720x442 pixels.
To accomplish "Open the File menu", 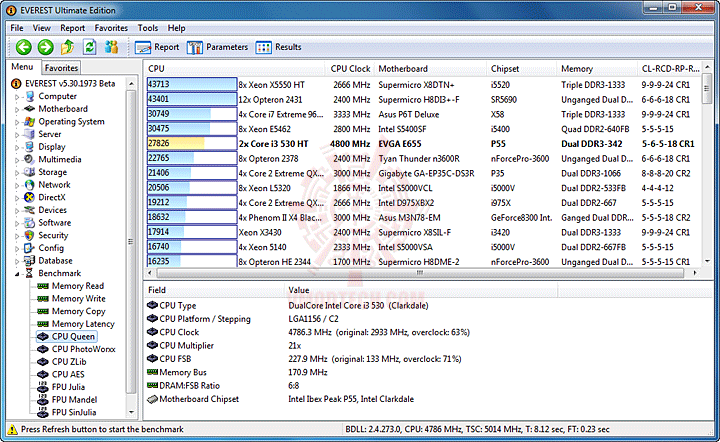I will coord(17,28).
